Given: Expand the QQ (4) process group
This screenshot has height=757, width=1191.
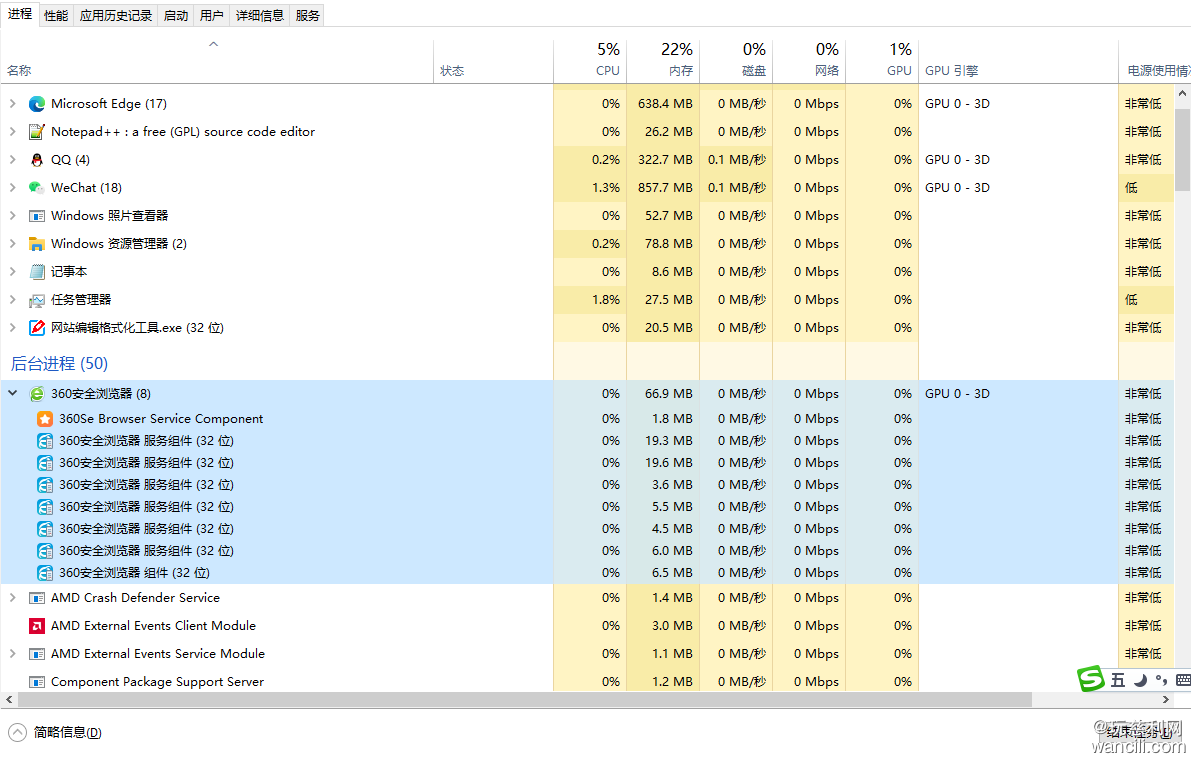Looking at the screenshot, I should [12, 160].
